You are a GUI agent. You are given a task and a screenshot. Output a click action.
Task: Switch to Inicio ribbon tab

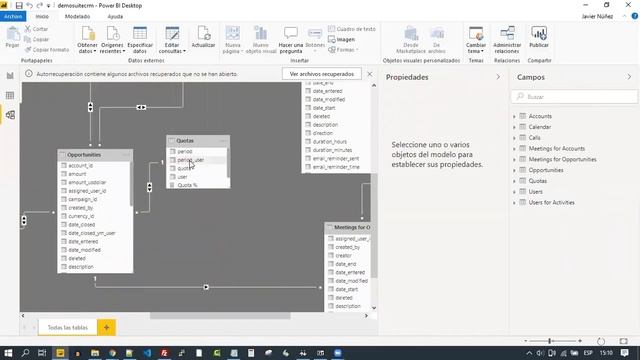click(x=42, y=16)
